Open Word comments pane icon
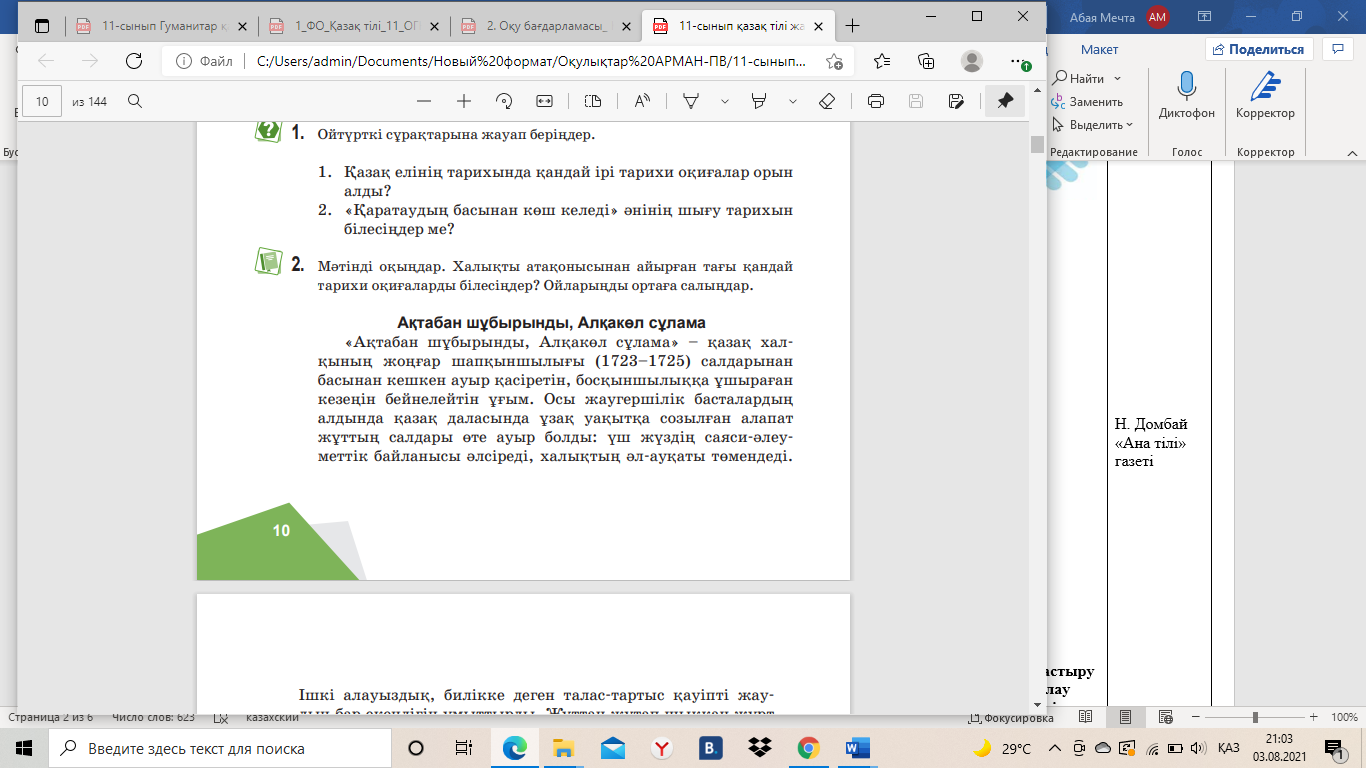Screen dimensions: 1366x768 tap(1337, 49)
